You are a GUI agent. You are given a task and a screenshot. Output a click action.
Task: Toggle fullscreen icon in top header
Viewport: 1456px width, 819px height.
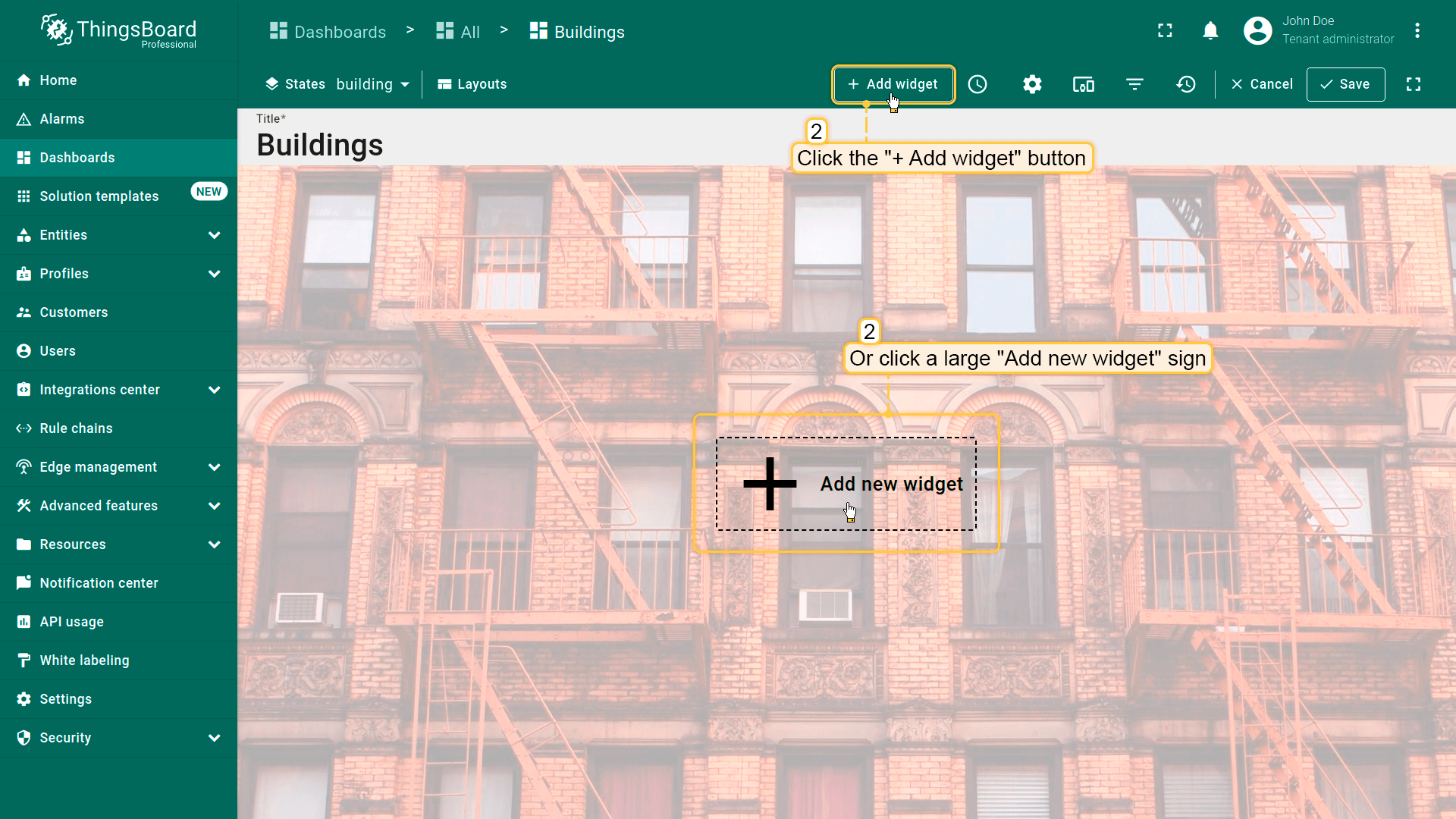click(1165, 30)
